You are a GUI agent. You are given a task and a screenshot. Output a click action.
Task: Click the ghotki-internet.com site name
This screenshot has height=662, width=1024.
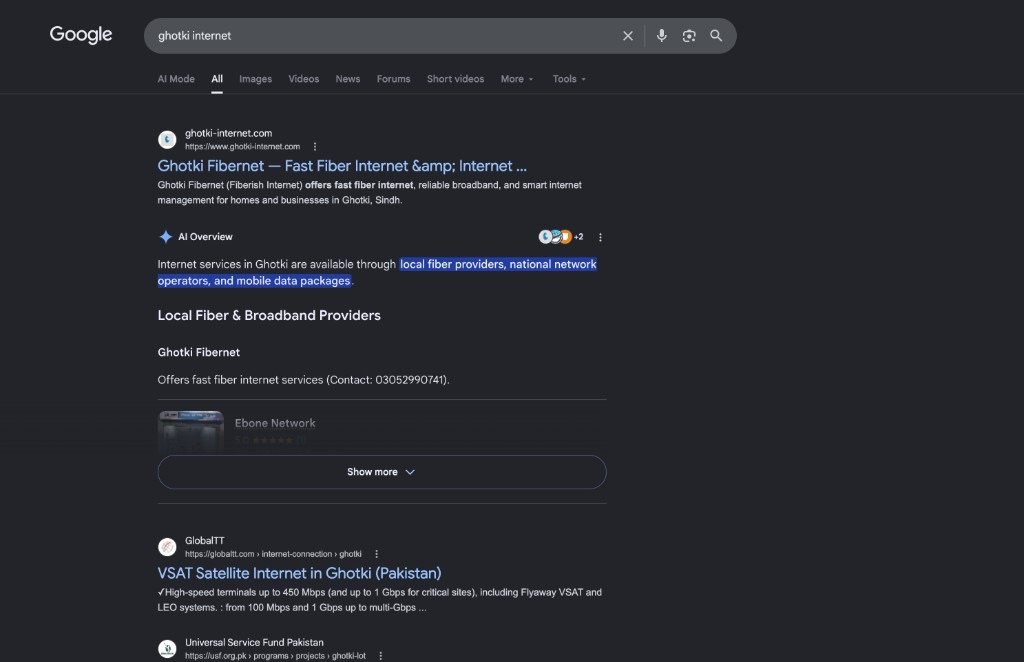tap(229, 133)
